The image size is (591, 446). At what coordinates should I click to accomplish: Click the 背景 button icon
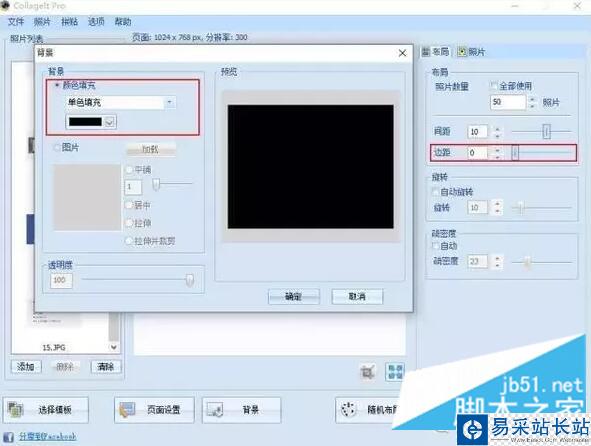coord(215,410)
